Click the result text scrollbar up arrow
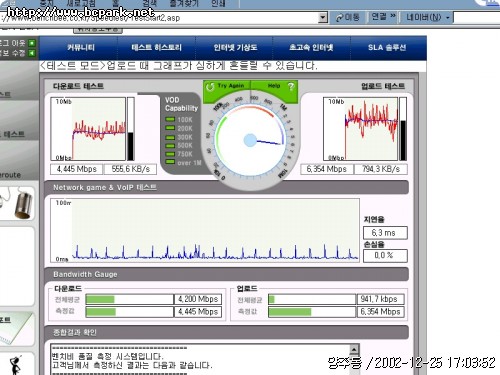The image size is (500, 375). pyautogui.click(x=354, y=349)
